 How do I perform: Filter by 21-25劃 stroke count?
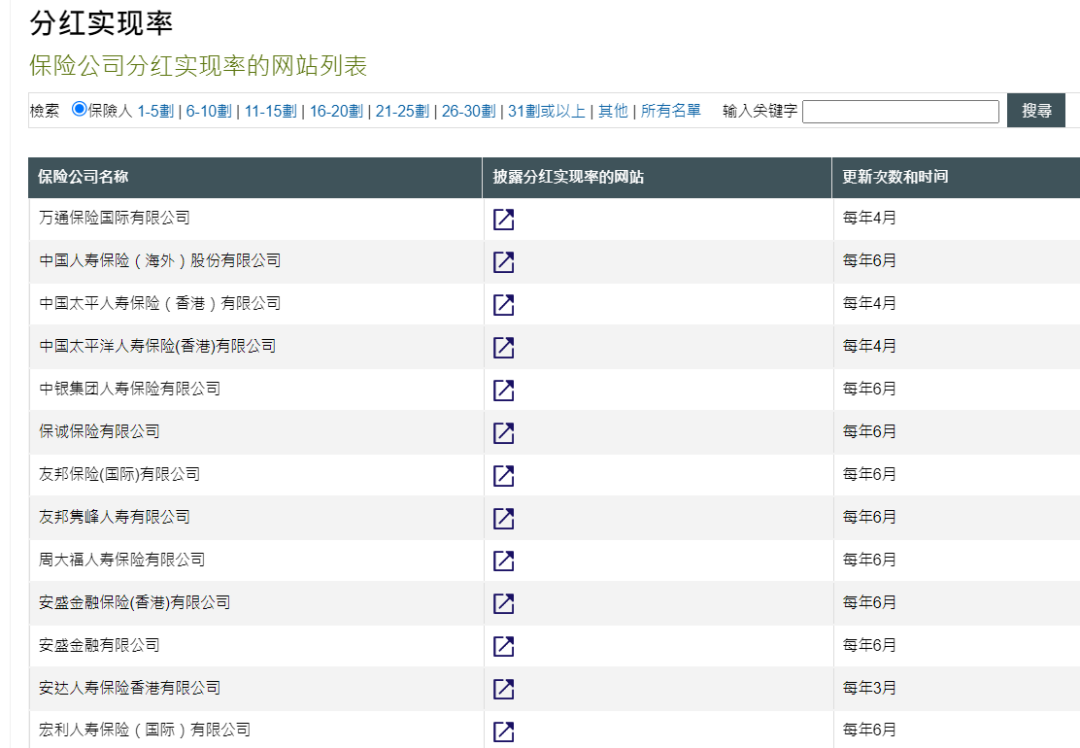pos(402,111)
